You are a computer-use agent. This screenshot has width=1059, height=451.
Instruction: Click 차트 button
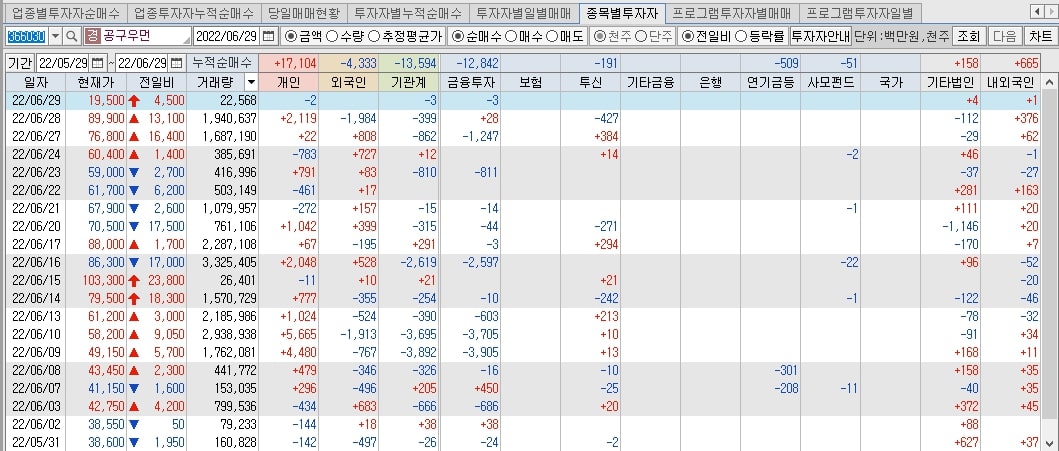(1040, 36)
